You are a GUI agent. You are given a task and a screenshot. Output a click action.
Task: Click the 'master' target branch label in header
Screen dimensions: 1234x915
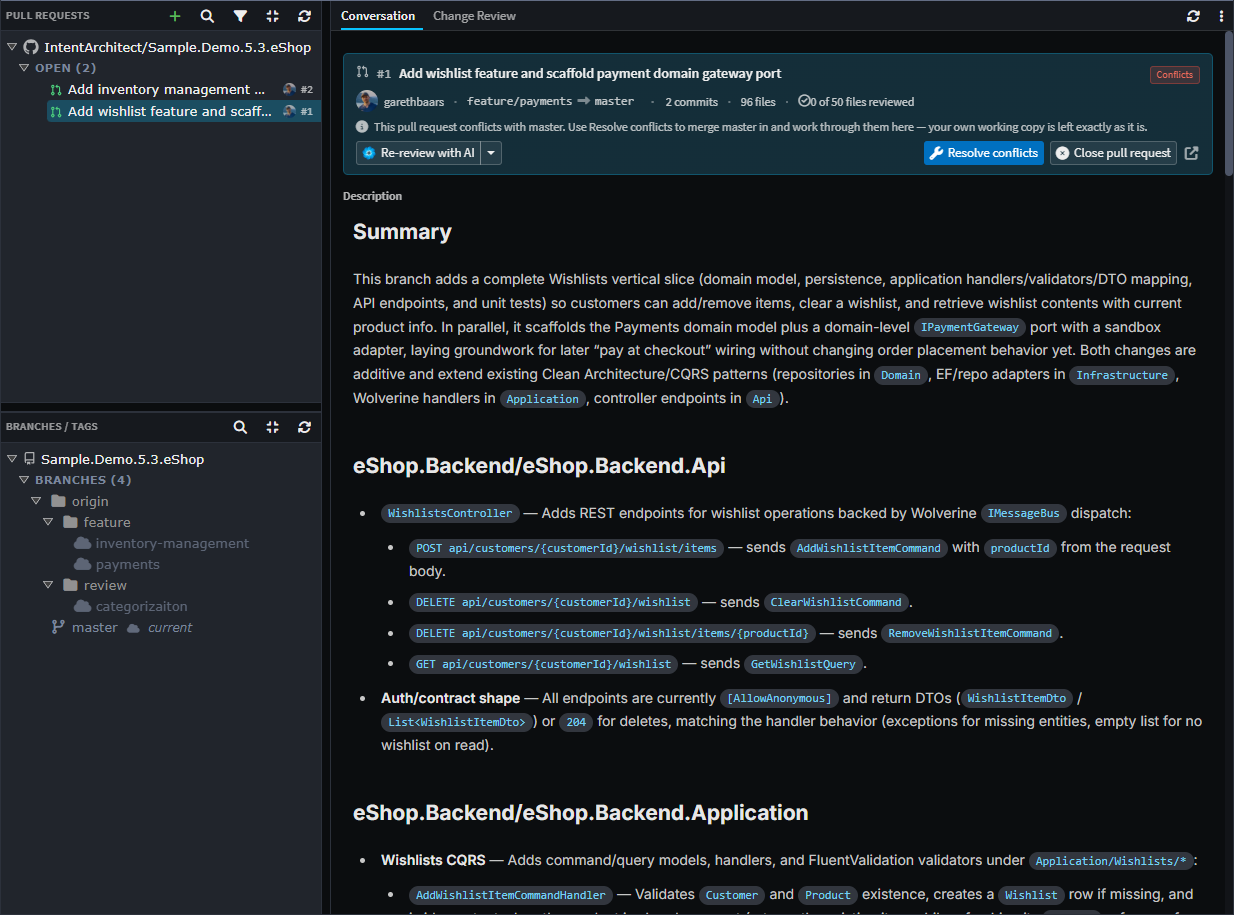pyautogui.click(x=614, y=101)
